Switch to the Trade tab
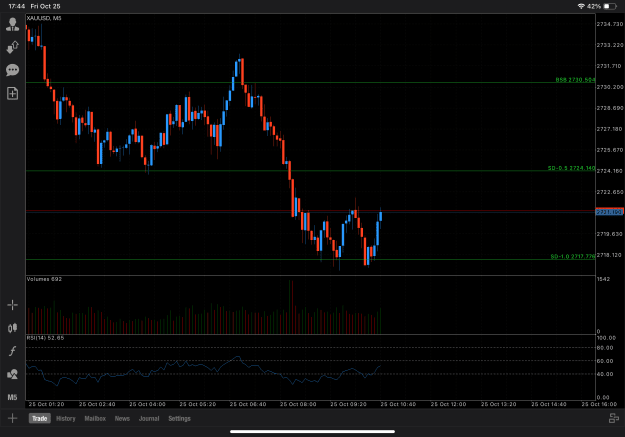This screenshot has width=625, height=437. click(39, 418)
